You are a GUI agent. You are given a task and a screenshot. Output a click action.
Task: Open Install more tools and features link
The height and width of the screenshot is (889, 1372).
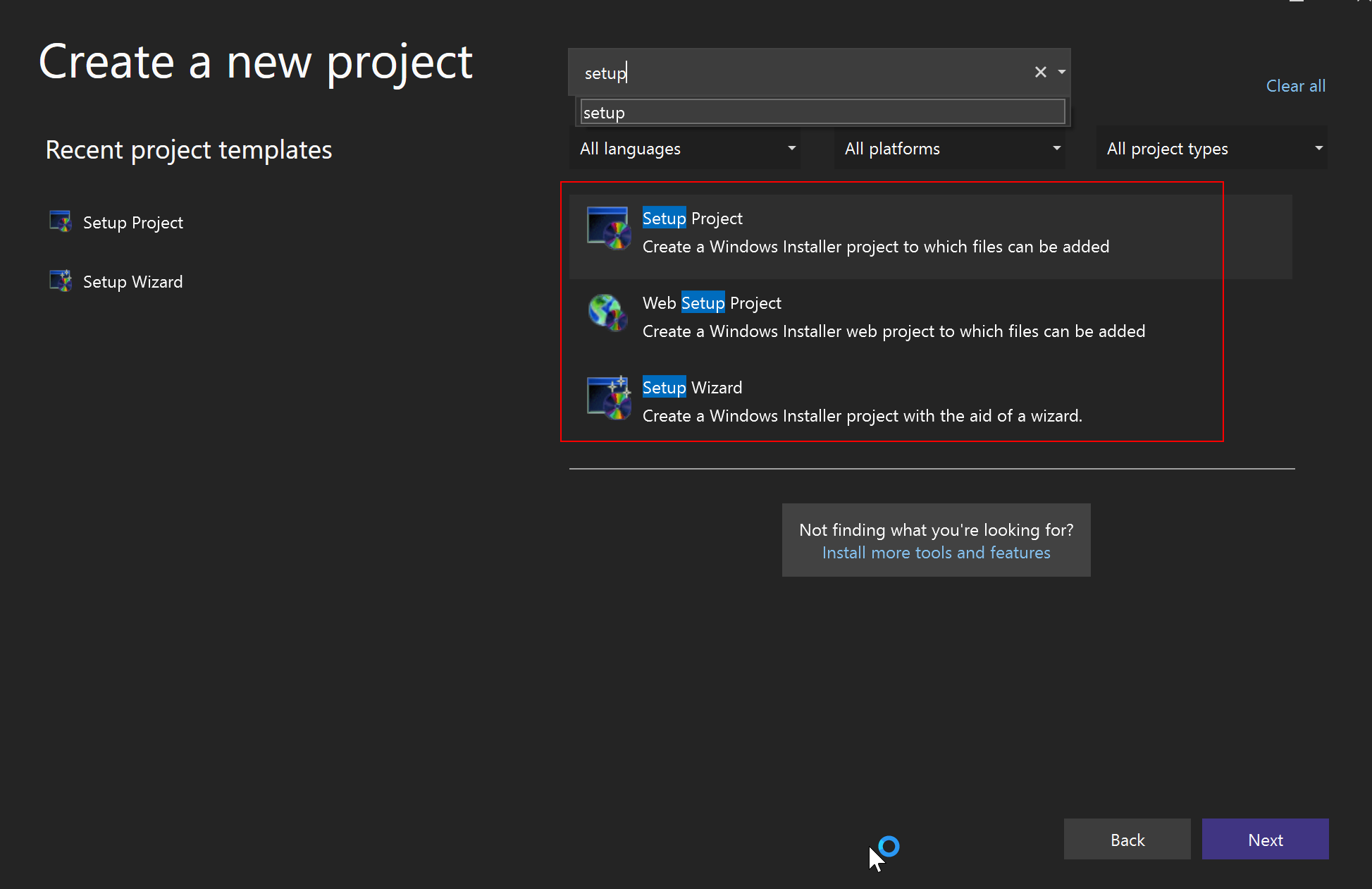point(936,553)
